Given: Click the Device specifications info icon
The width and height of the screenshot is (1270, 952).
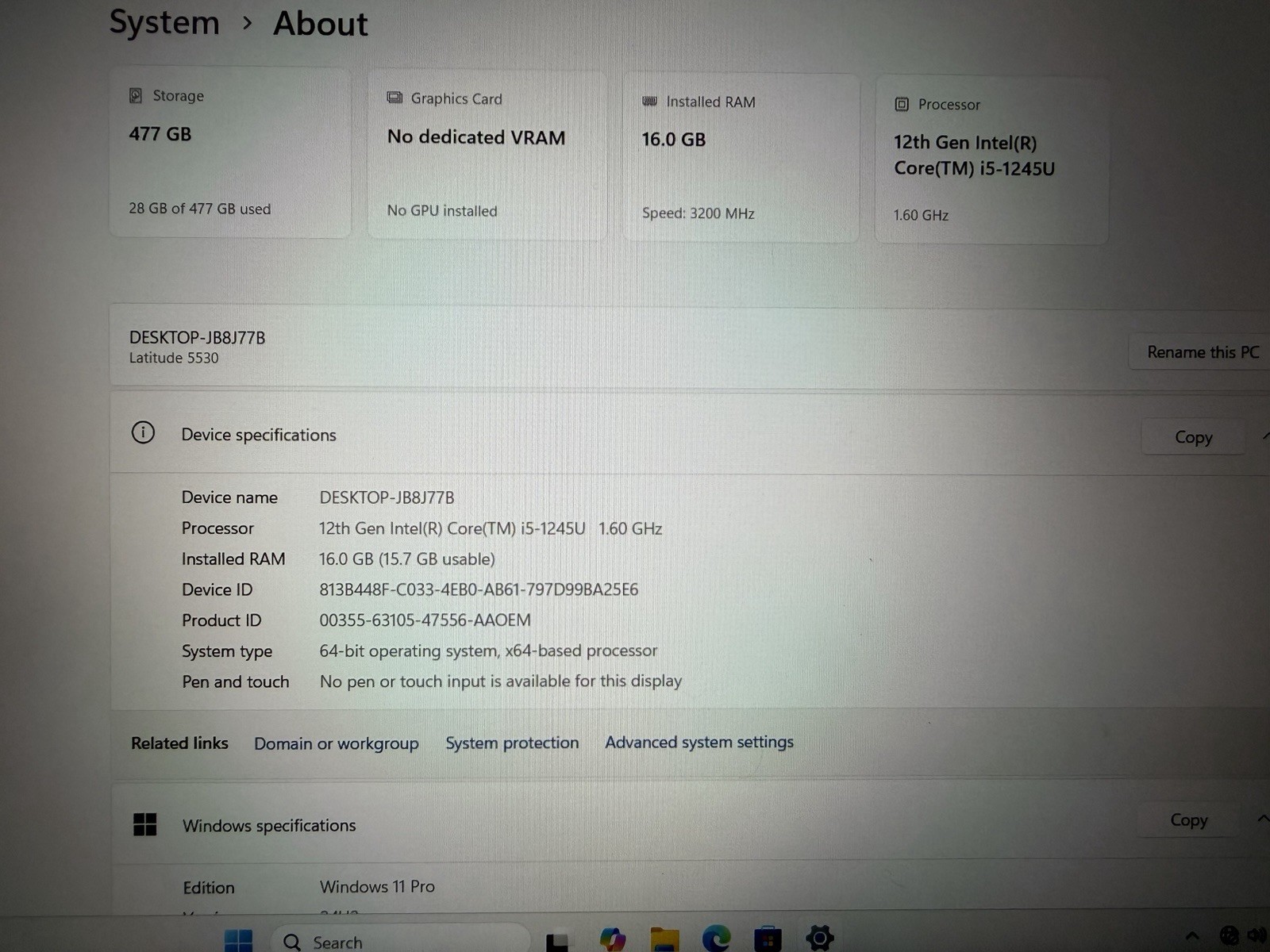Looking at the screenshot, I should tap(143, 432).
